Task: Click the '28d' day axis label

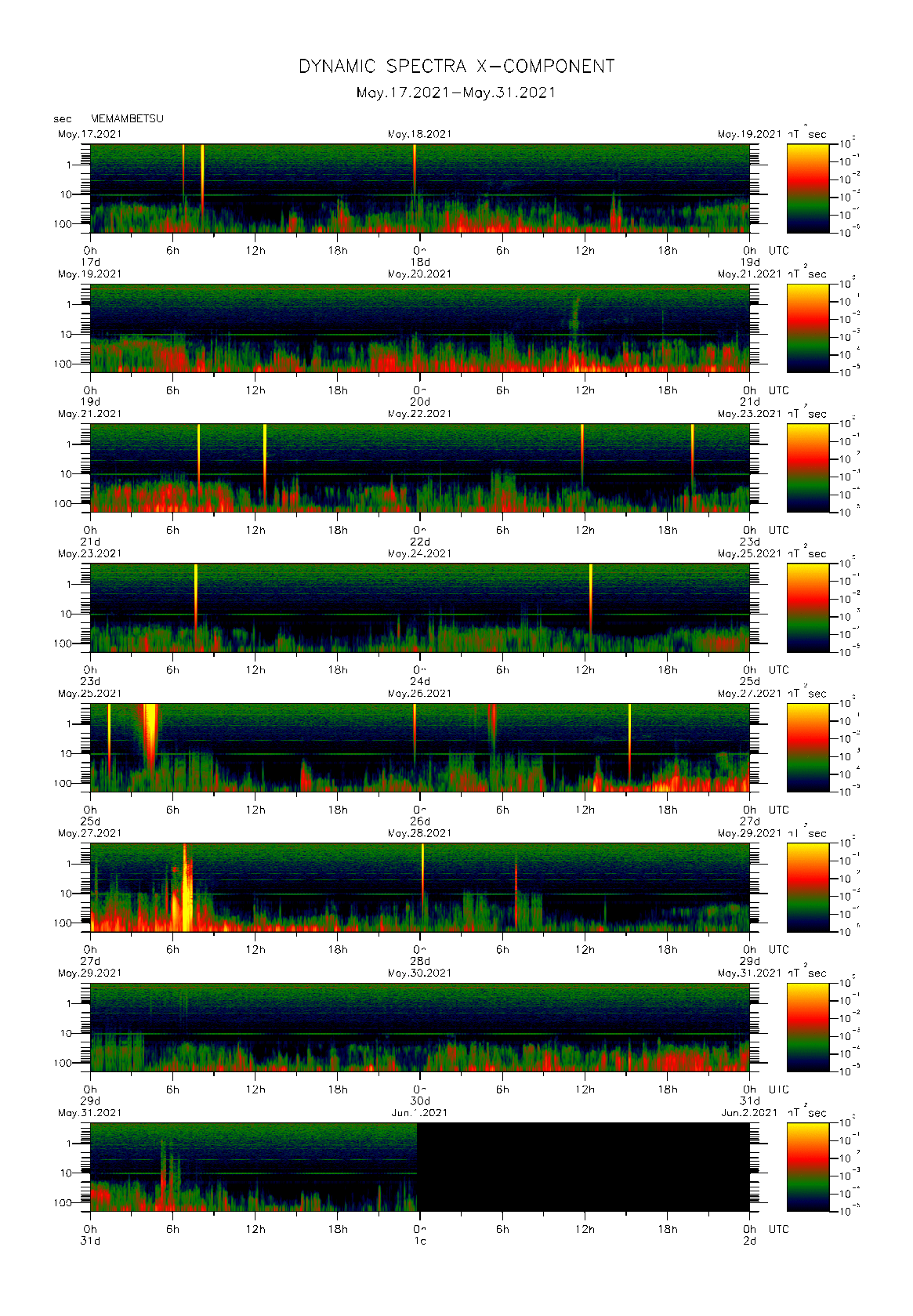Action: 420,961
